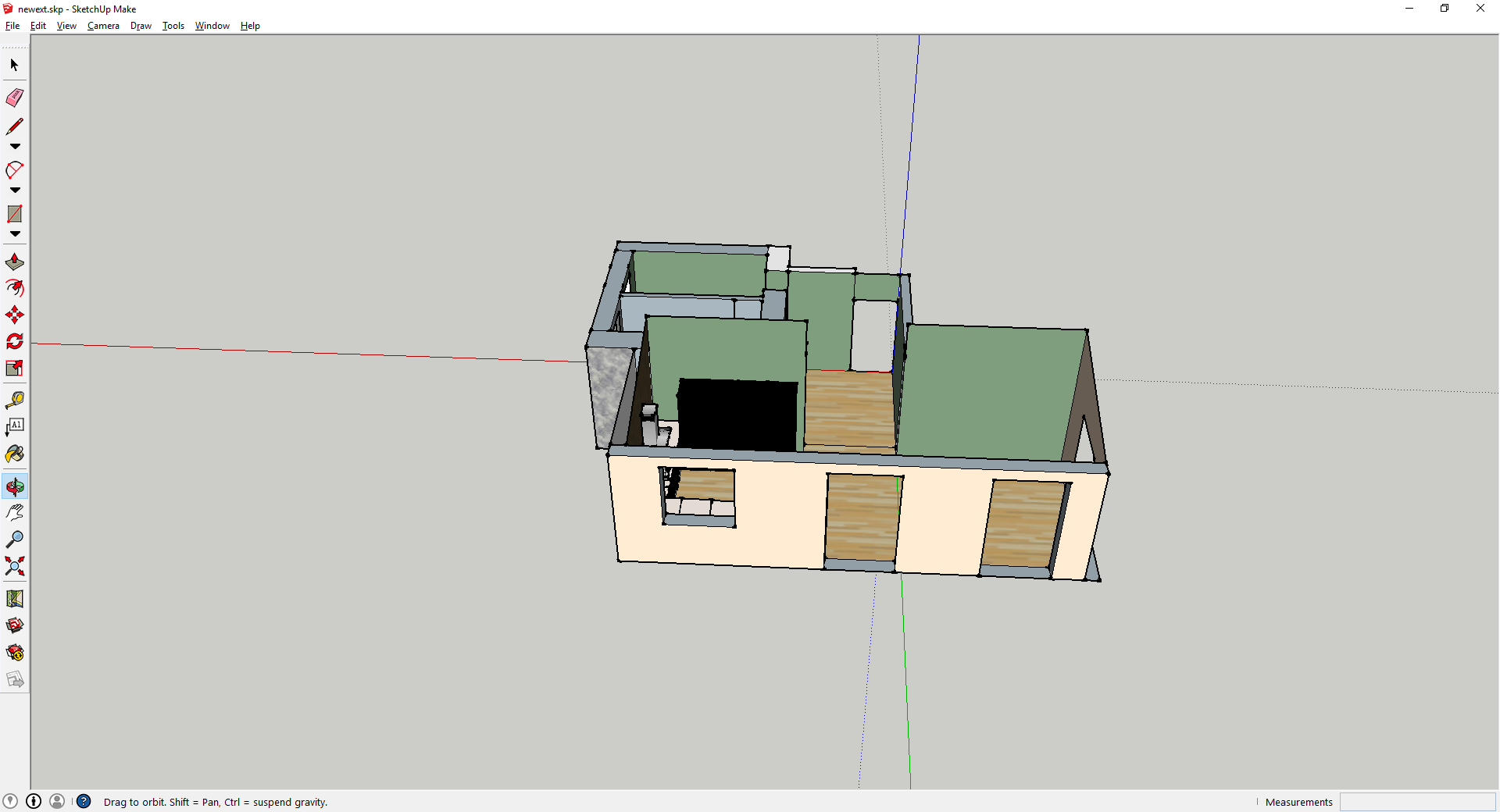The width and height of the screenshot is (1500, 812).
Task: Expand the Line tool dropdown arrow
Action: tap(15, 147)
